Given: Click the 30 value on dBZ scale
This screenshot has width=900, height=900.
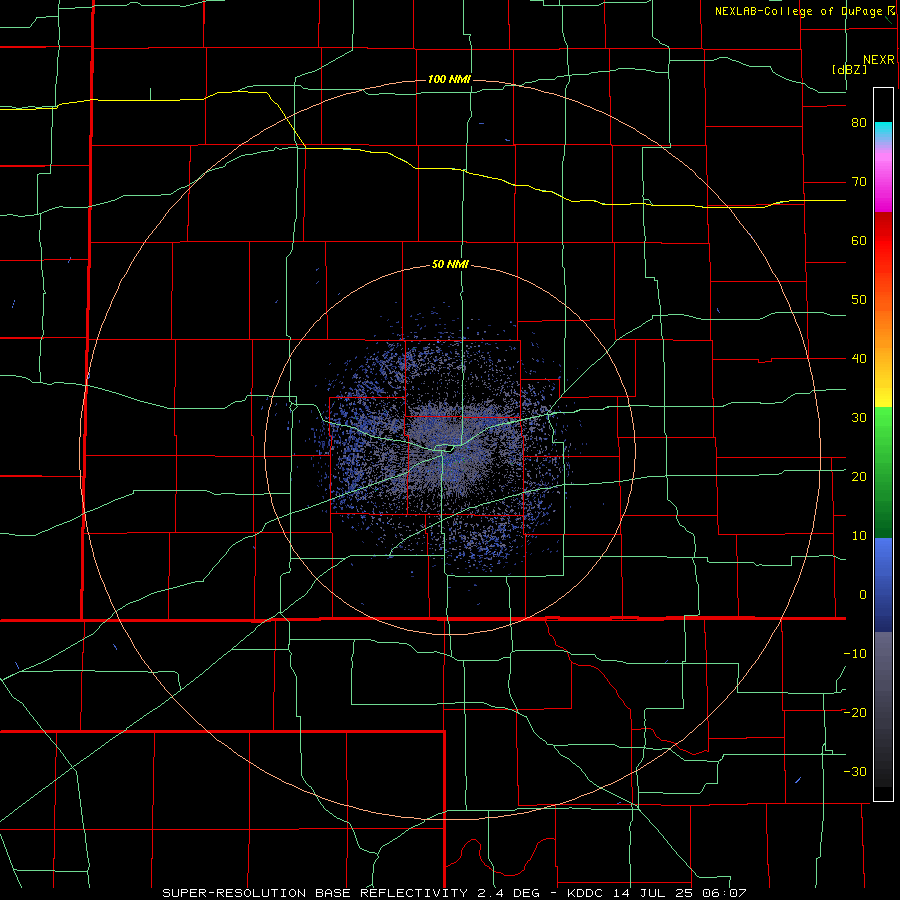Looking at the screenshot, I should pyautogui.click(x=859, y=418).
